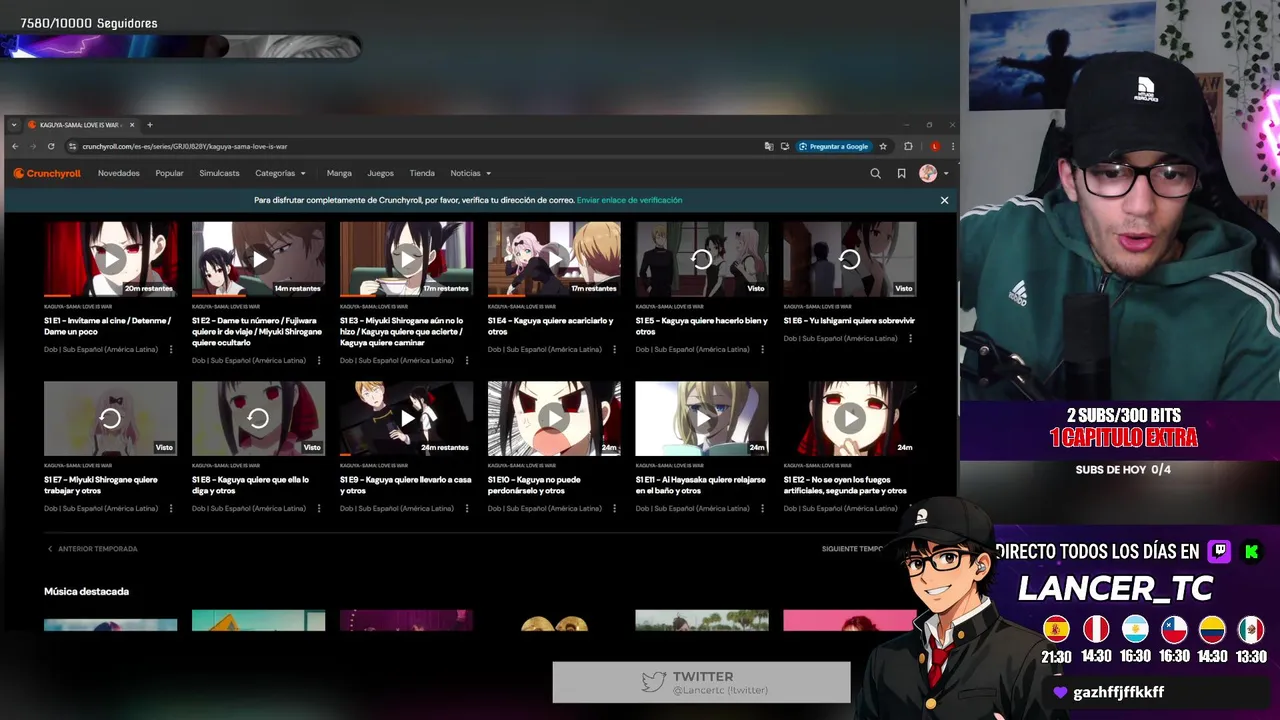Go back with the browser back arrow

point(15,146)
